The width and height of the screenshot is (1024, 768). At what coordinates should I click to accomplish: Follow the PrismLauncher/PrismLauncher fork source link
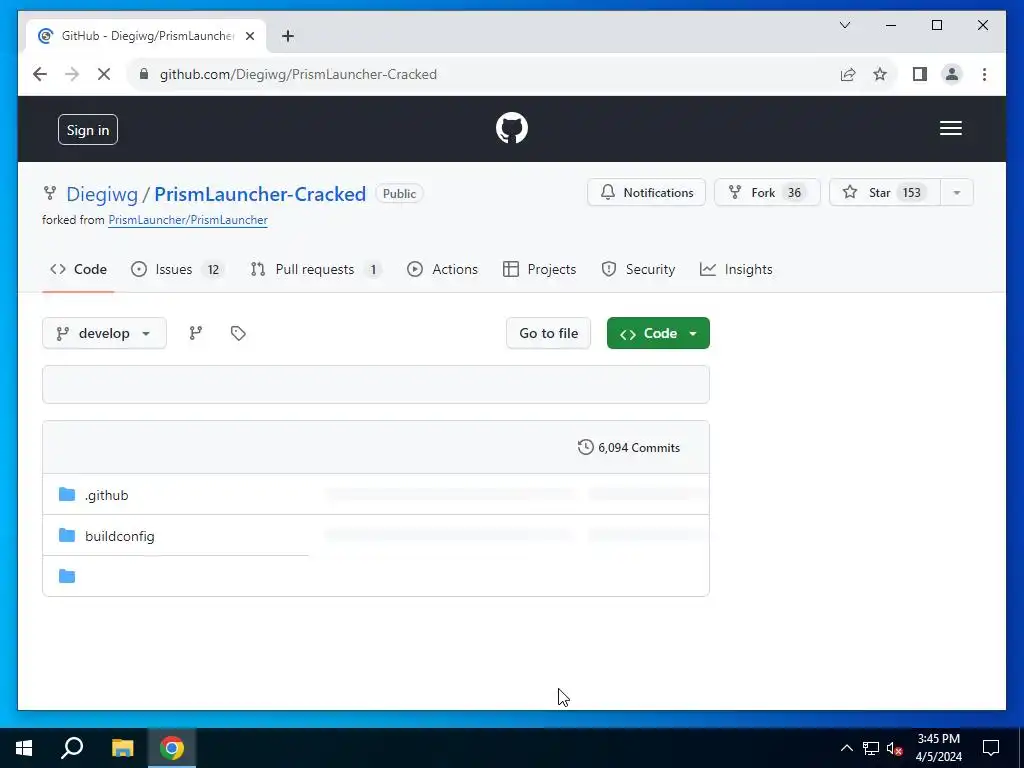coord(188,220)
